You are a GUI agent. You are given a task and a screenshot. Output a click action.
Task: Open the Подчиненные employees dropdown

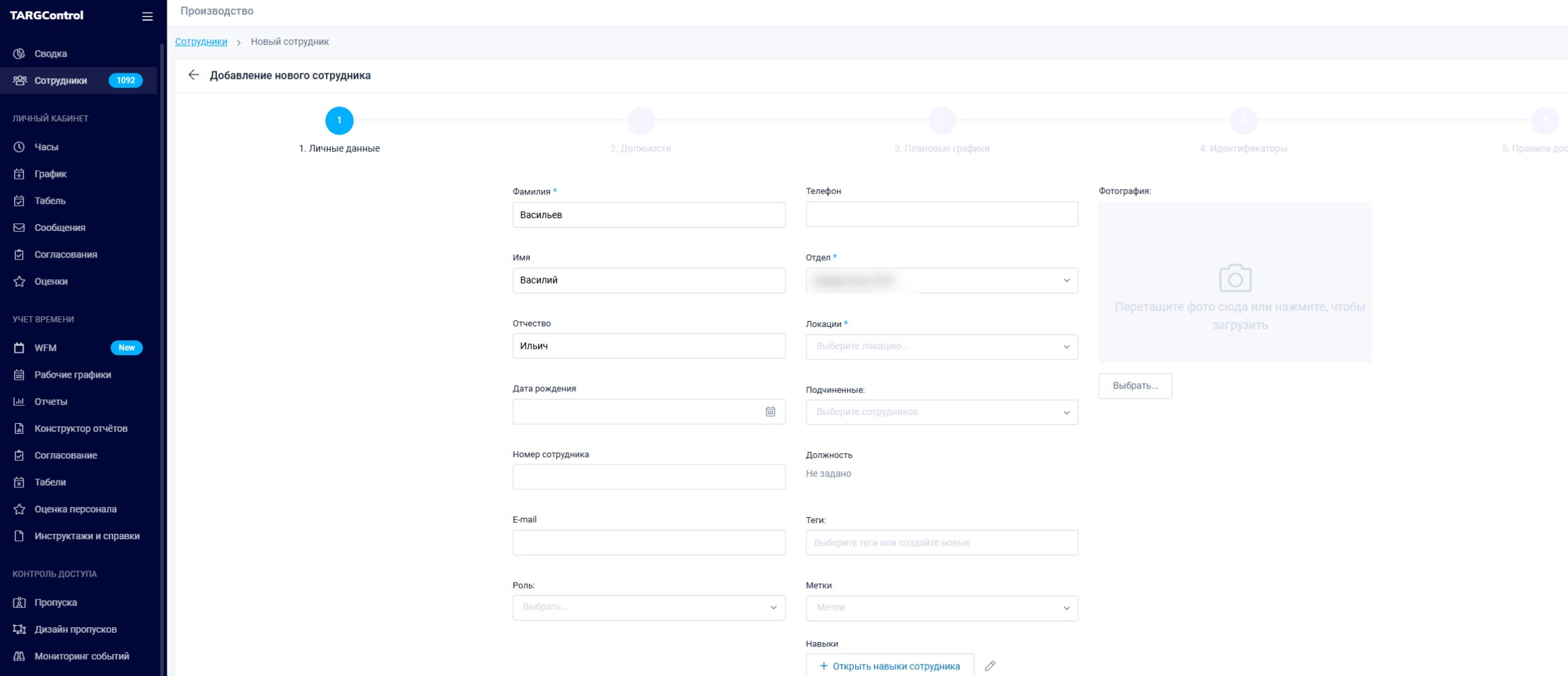pyautogui.click(x=941, y=412)
